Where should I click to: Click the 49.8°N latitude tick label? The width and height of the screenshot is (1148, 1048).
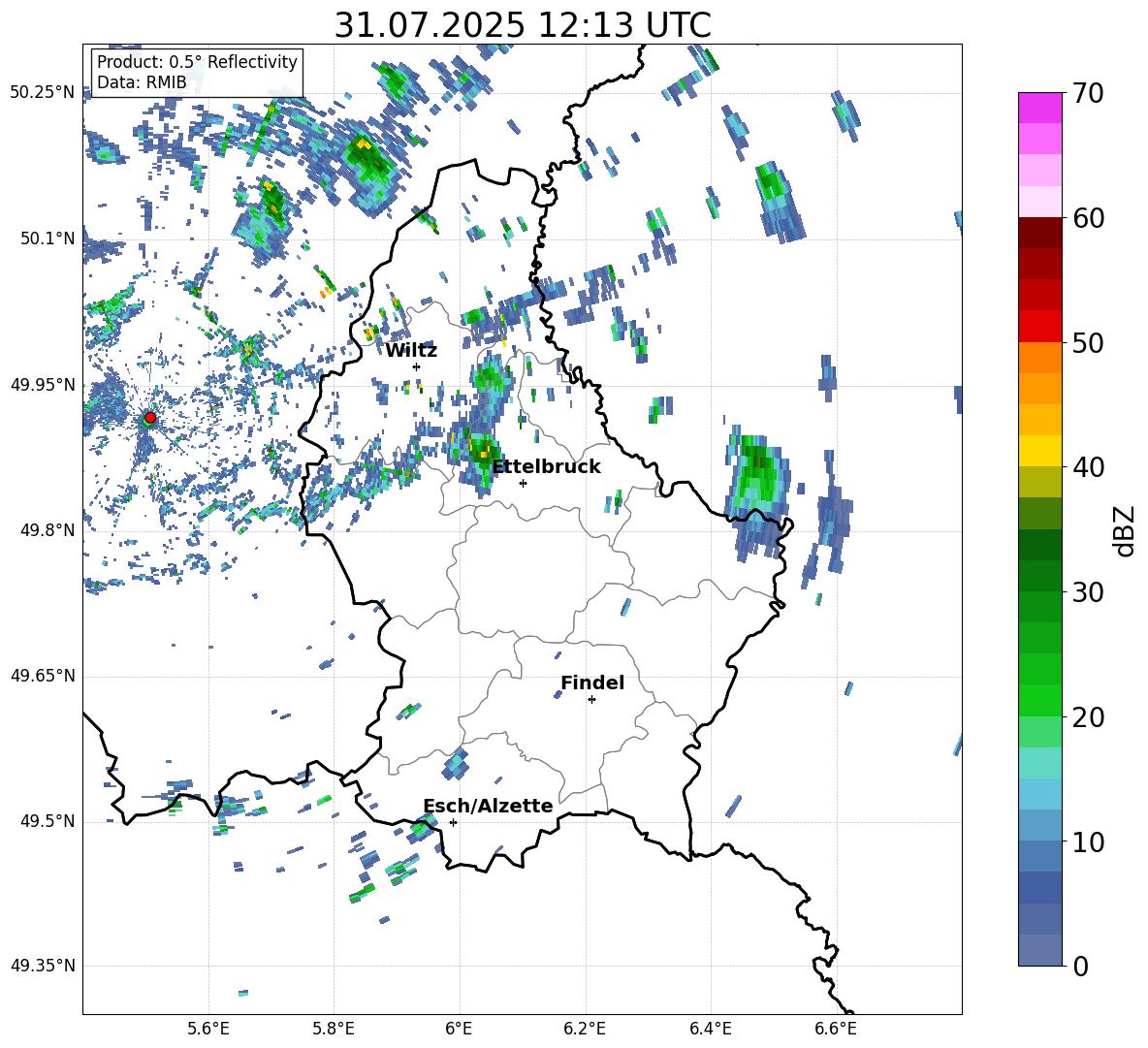48,530
